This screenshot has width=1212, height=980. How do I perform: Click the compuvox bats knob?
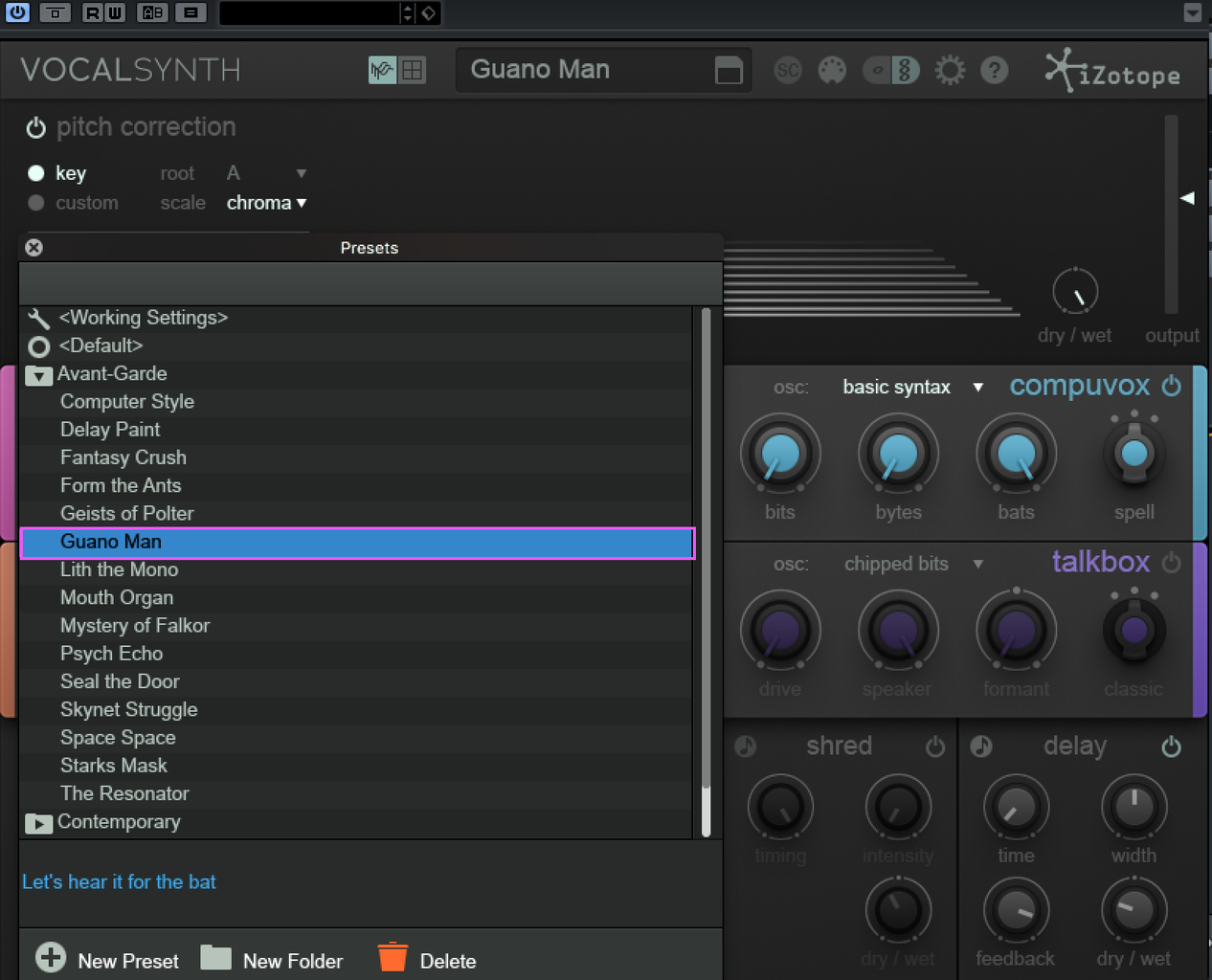[1016, 454]
